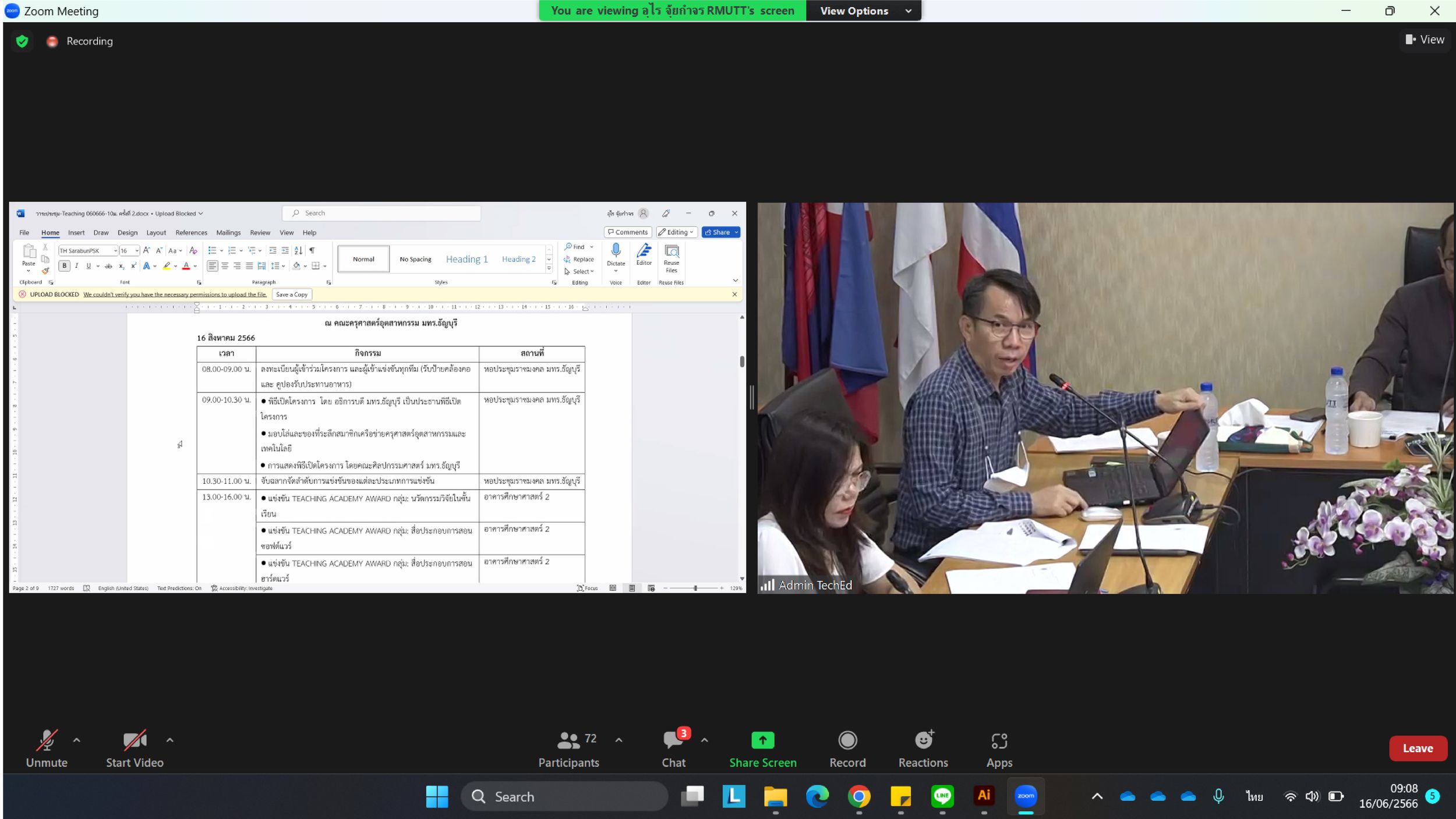1456x819 pixels.
Task: Open the View layout menu
Action: coord(1425,40)
